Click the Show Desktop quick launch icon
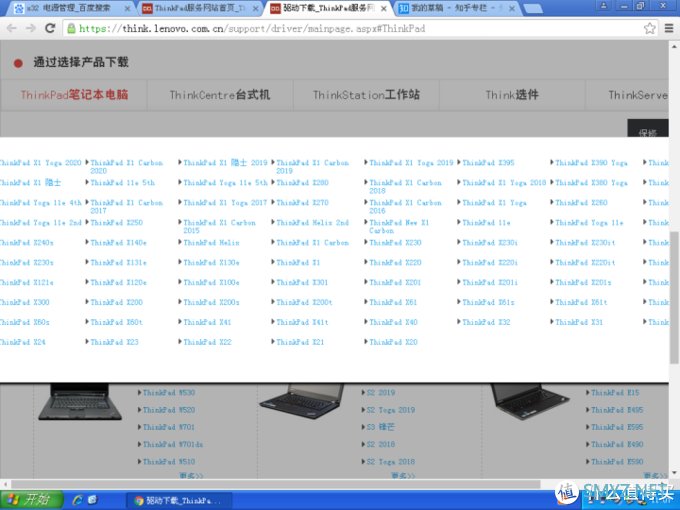This screenshot has width=680, height=510. [x=92, y=500]
